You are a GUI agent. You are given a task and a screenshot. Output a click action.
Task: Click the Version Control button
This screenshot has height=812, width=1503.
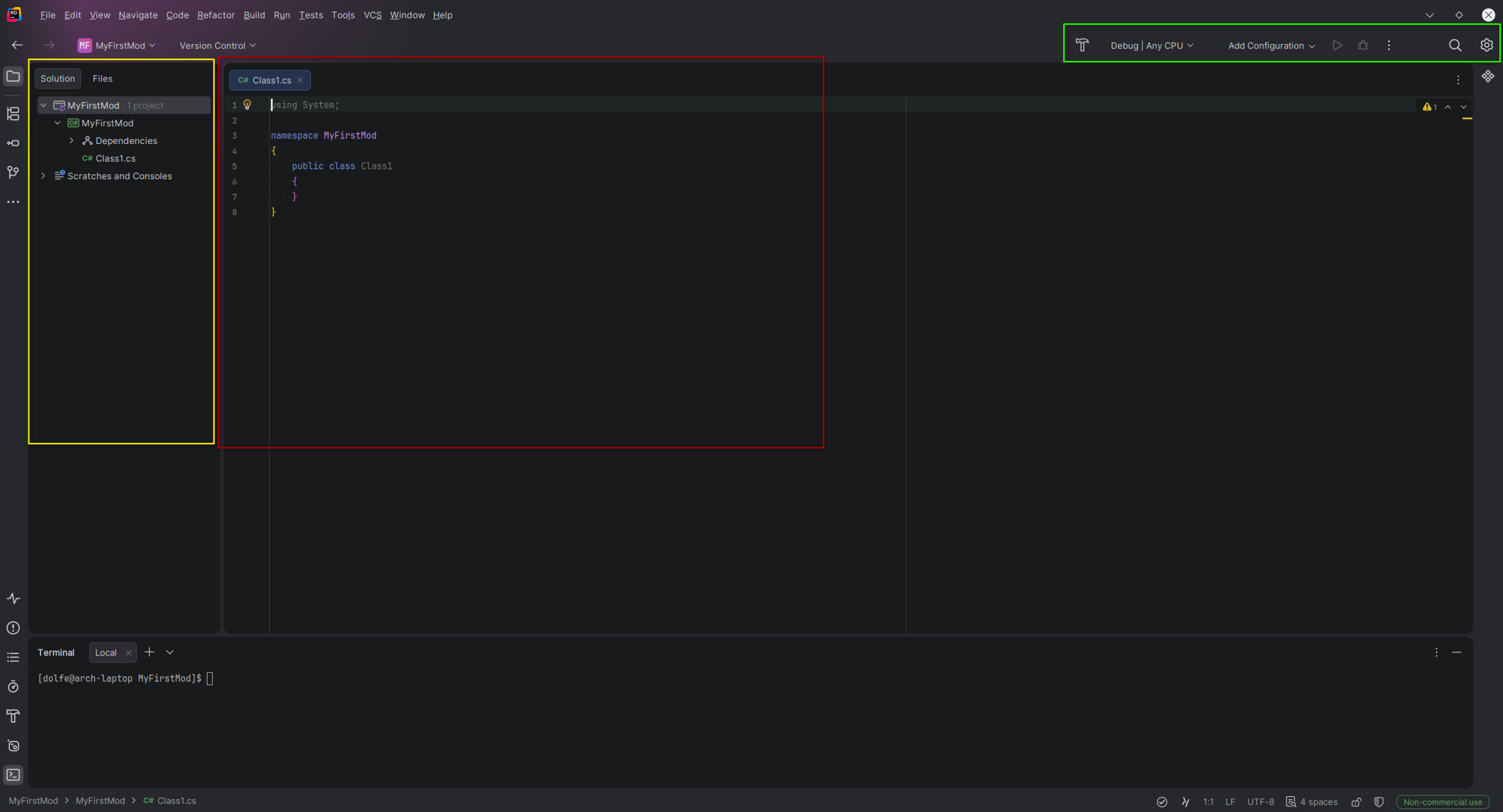click(217, 45)
